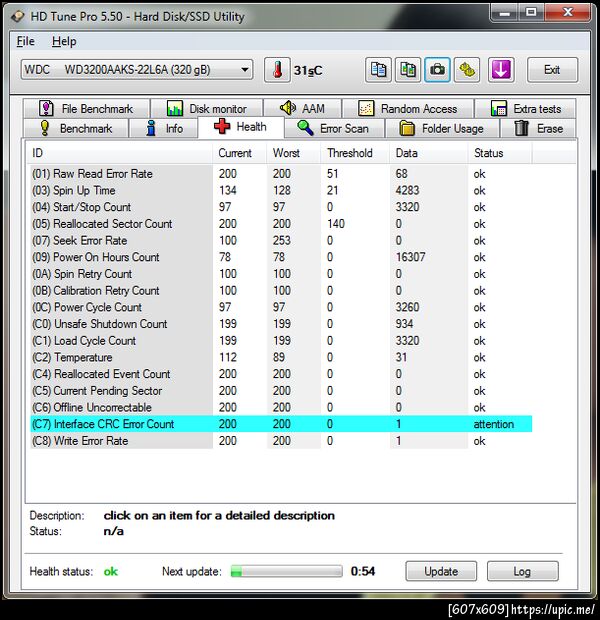Switch to the Error Scan tab

coord(334,129)
